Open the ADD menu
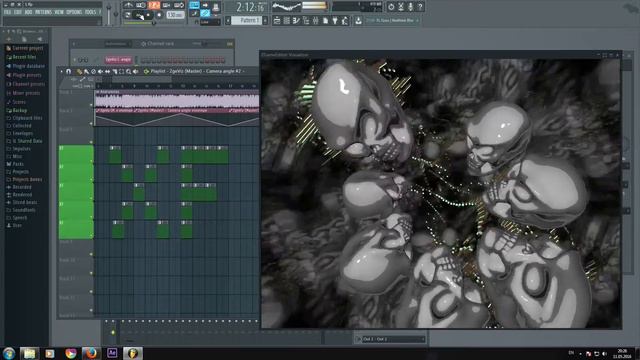This screenshot has height=360, width=640. click(x=28, y=12)
